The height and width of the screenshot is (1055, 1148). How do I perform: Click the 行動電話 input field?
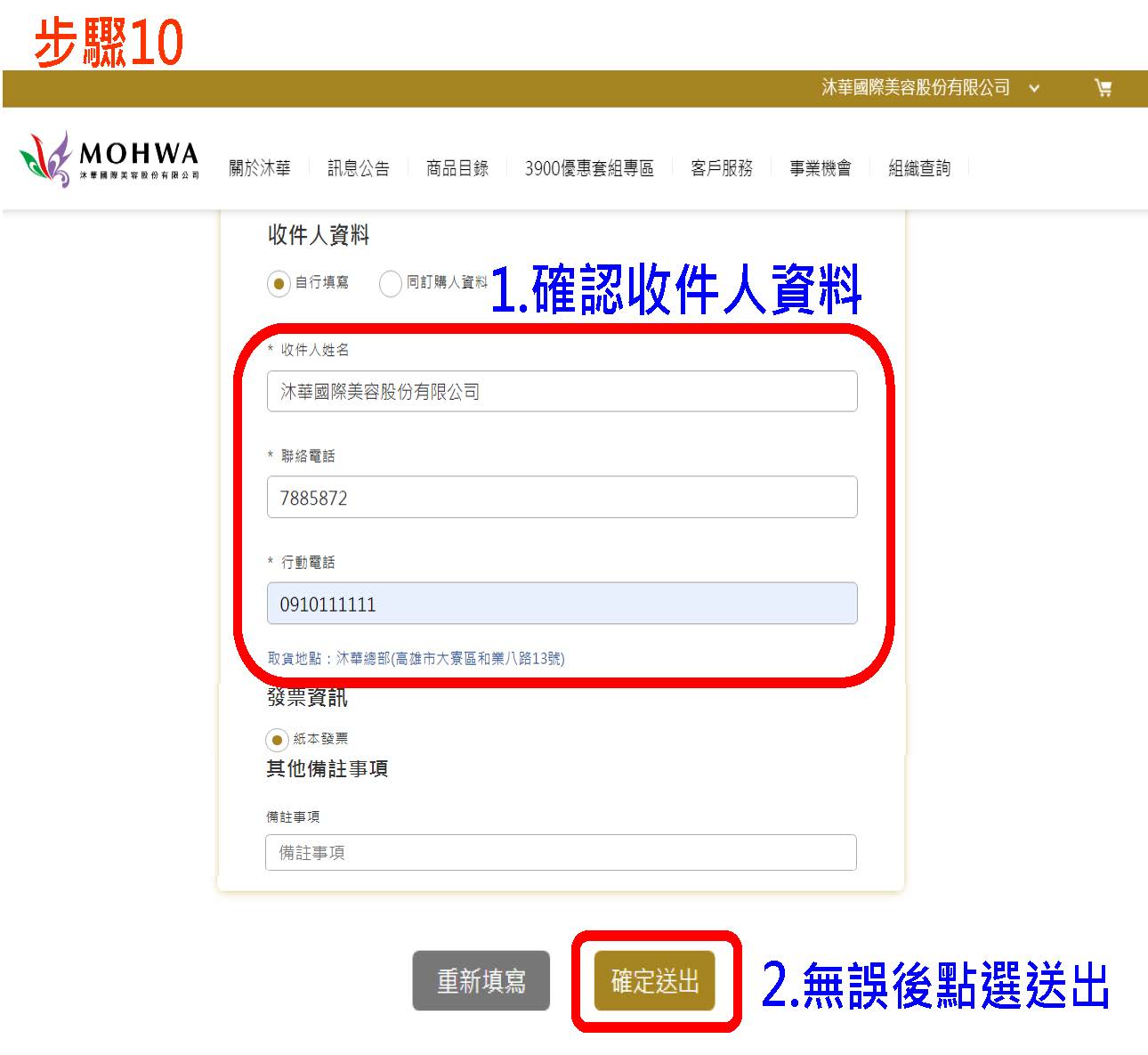pyautogui.click(x=562, y=604)
